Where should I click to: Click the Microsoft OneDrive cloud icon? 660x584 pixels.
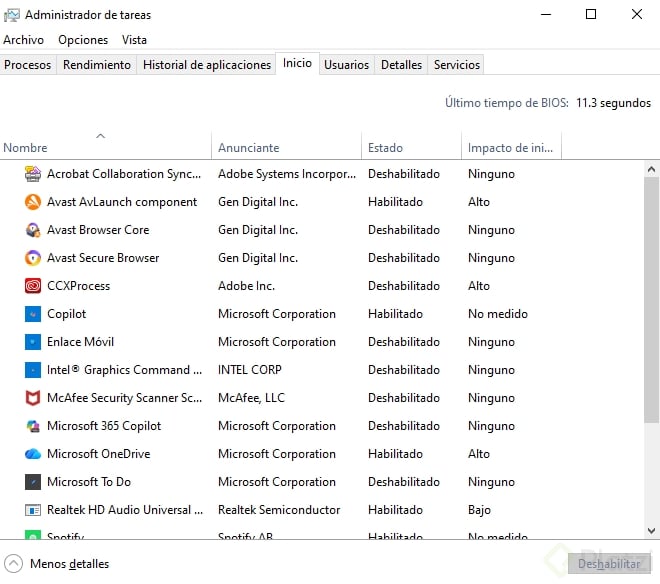tap(32, 454)
